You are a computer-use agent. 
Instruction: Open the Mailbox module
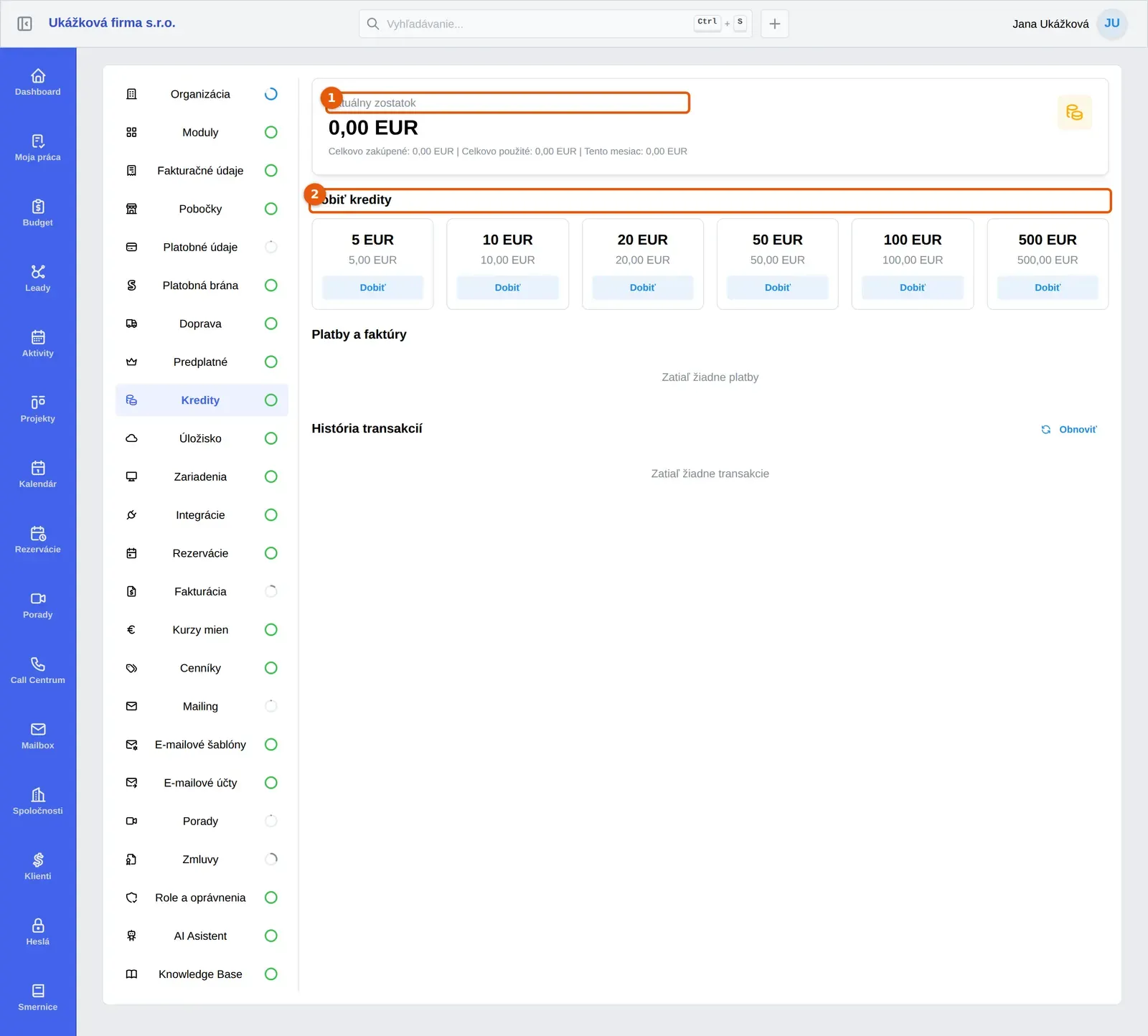click(38, 735)
